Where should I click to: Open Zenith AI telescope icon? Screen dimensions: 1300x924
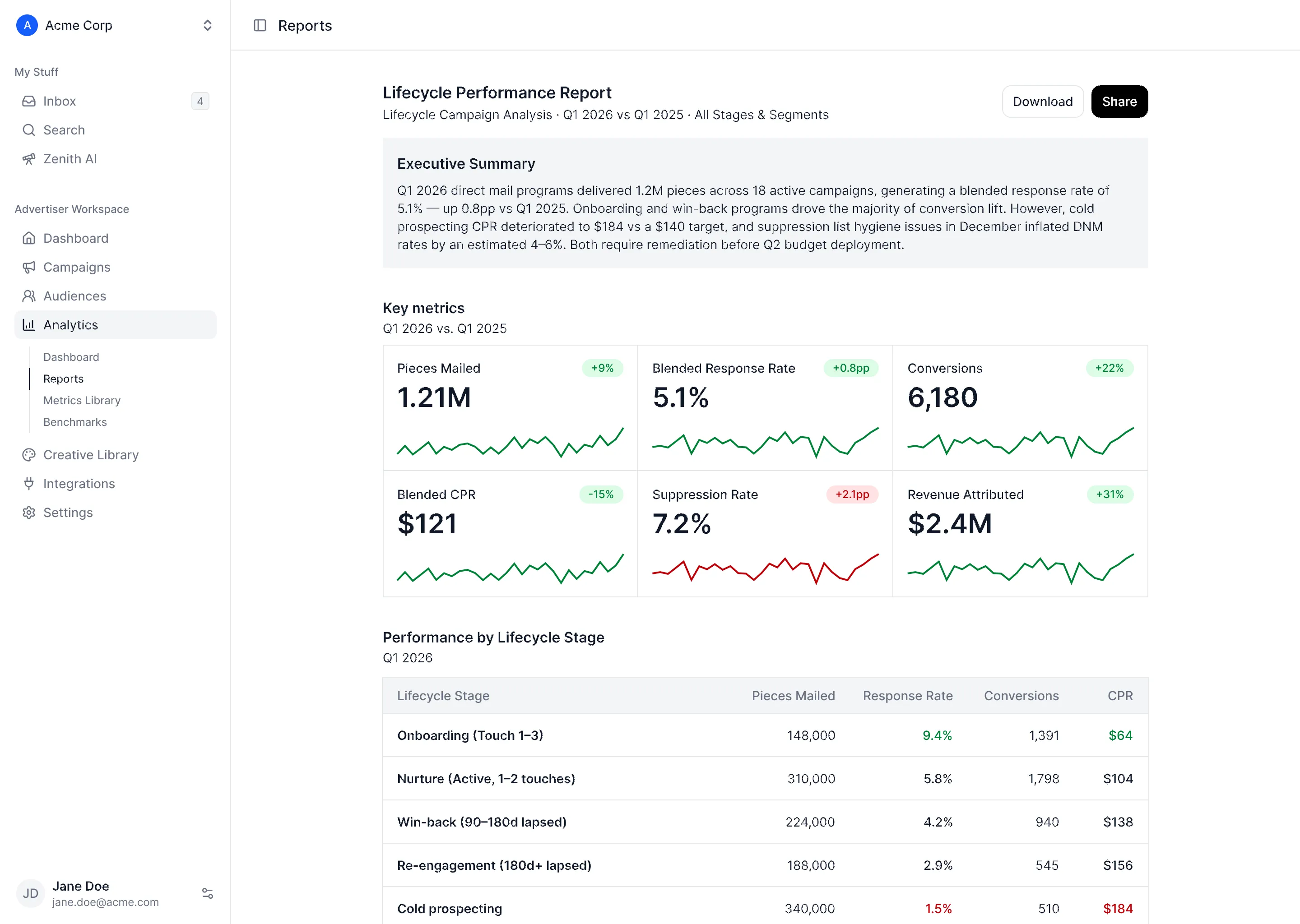tap(28, 159)
